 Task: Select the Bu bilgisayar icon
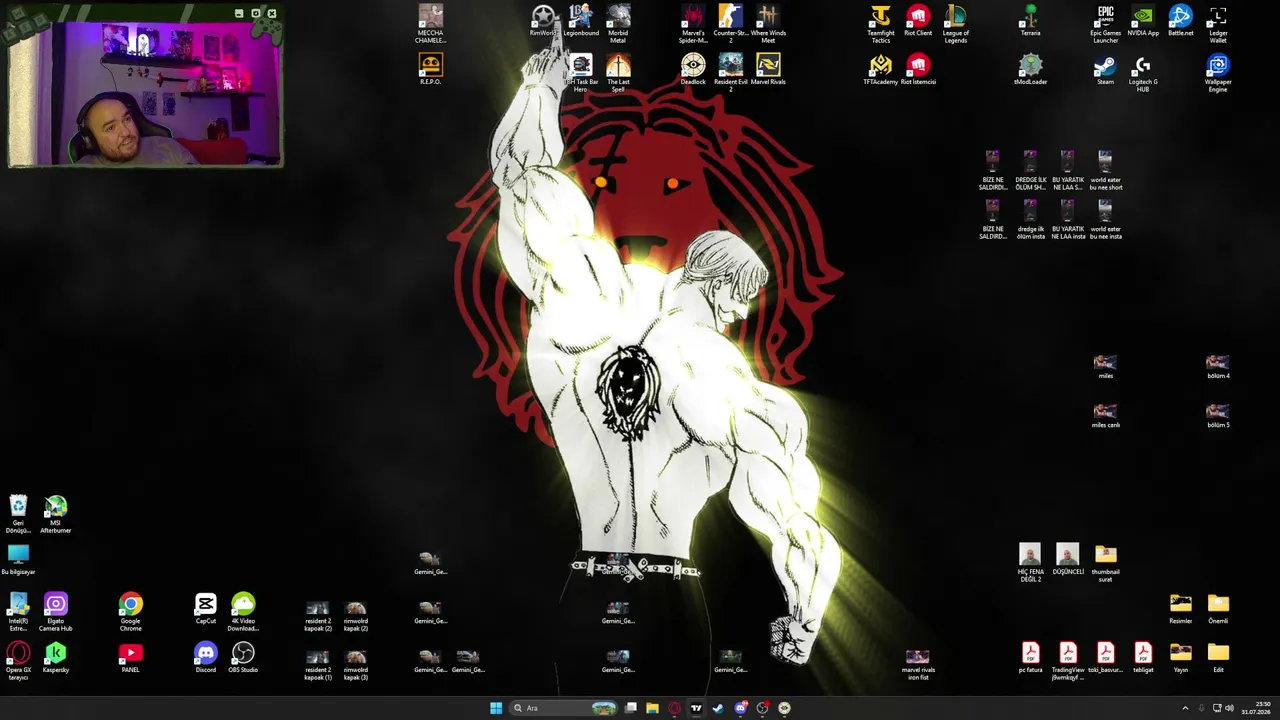coord(18,559)
